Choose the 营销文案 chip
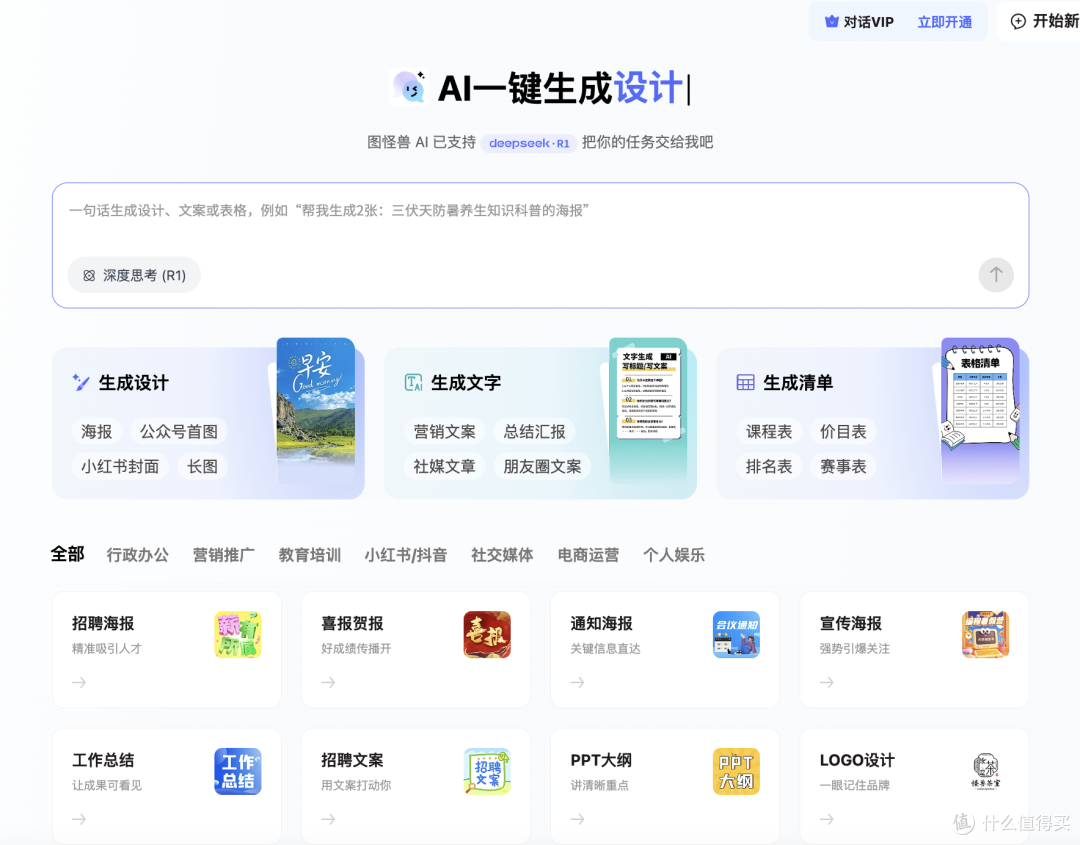Screen dimensions: 1080x845 pyautogui.click(x=444, y=432)
